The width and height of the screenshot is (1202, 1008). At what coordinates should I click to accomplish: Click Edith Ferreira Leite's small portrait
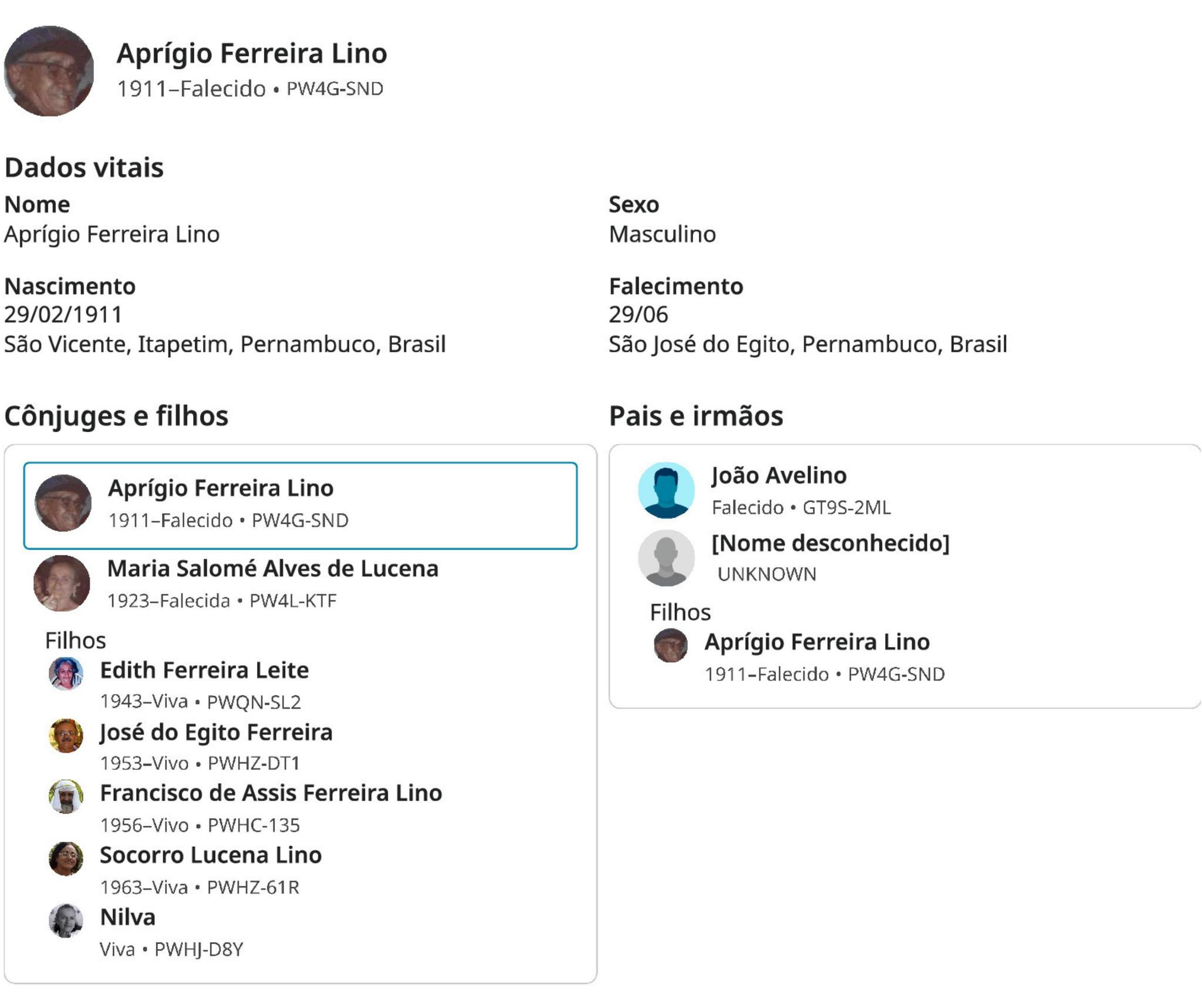(66, 673)
